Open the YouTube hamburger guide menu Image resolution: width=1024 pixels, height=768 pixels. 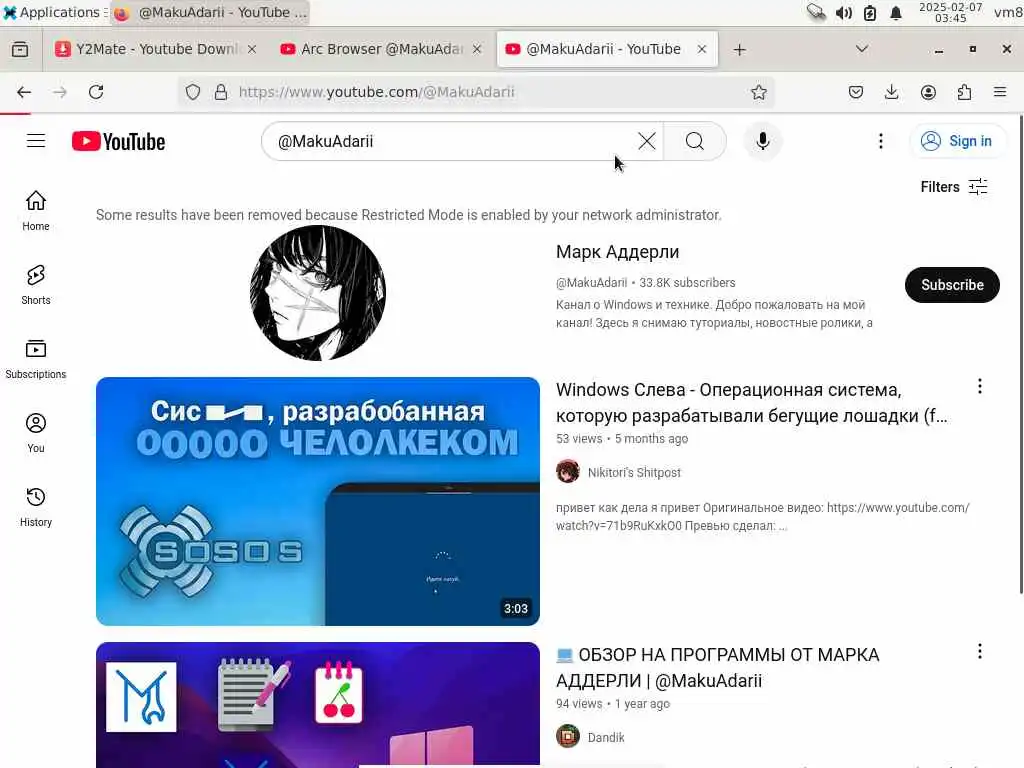click(x=36, y=141)
